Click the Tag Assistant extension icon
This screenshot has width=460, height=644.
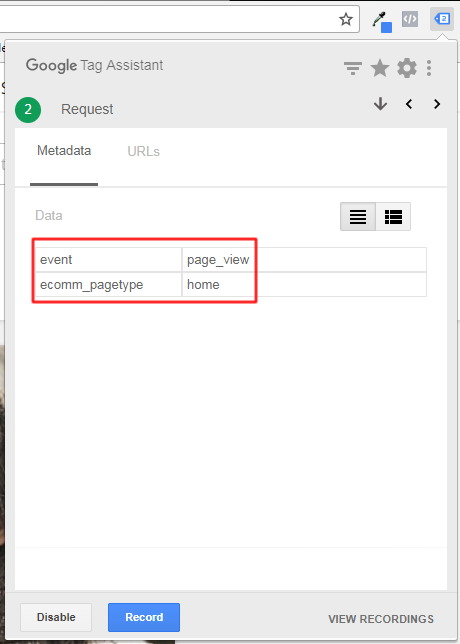(x=442, y=19)
